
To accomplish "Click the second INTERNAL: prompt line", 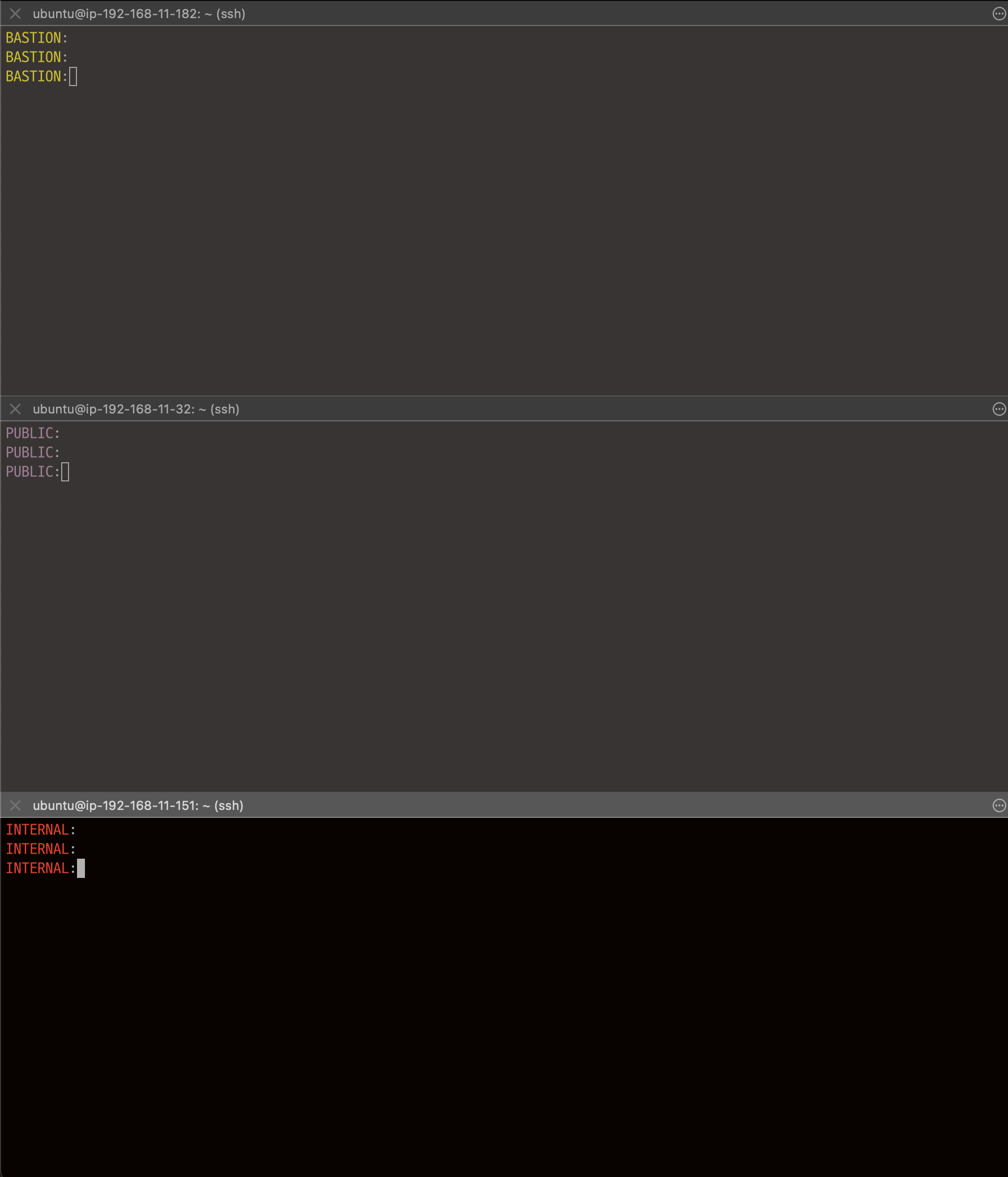I will pos(41,848).
